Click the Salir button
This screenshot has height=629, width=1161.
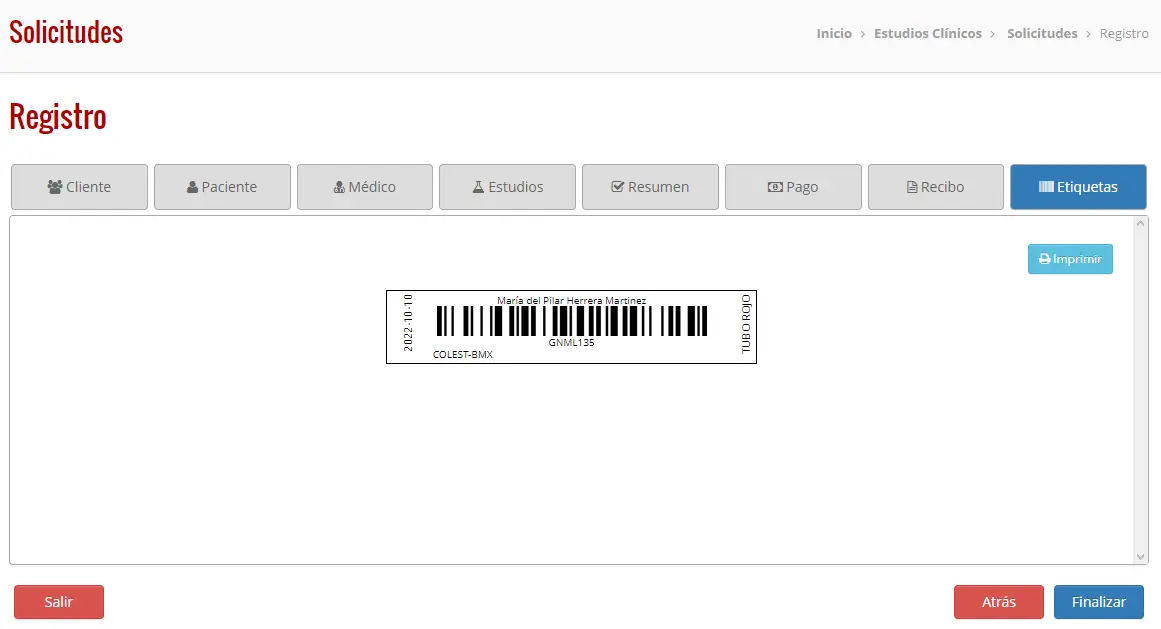pos(58,602)
